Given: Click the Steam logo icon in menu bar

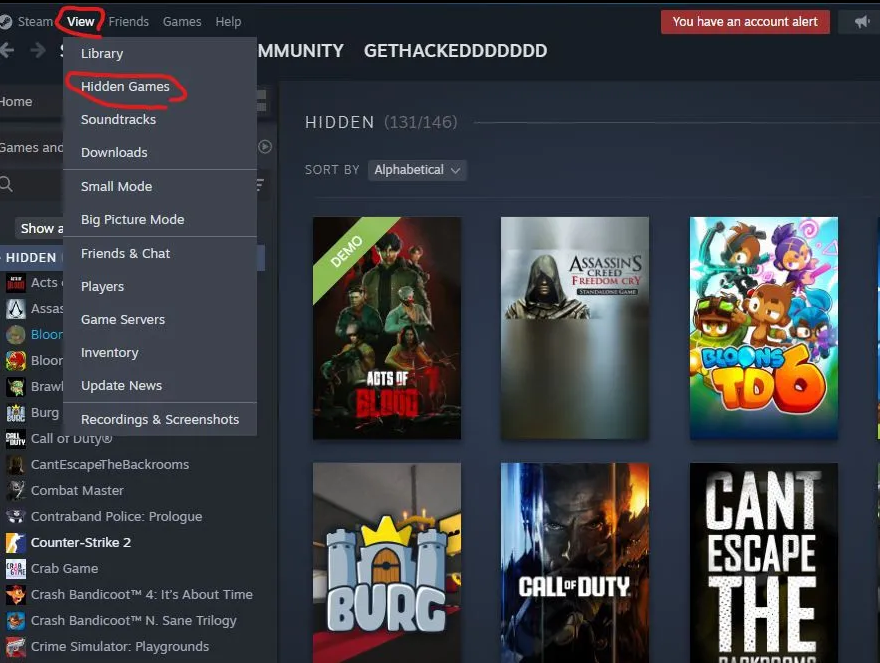Looking at the screenshot, I should [6, 22].
